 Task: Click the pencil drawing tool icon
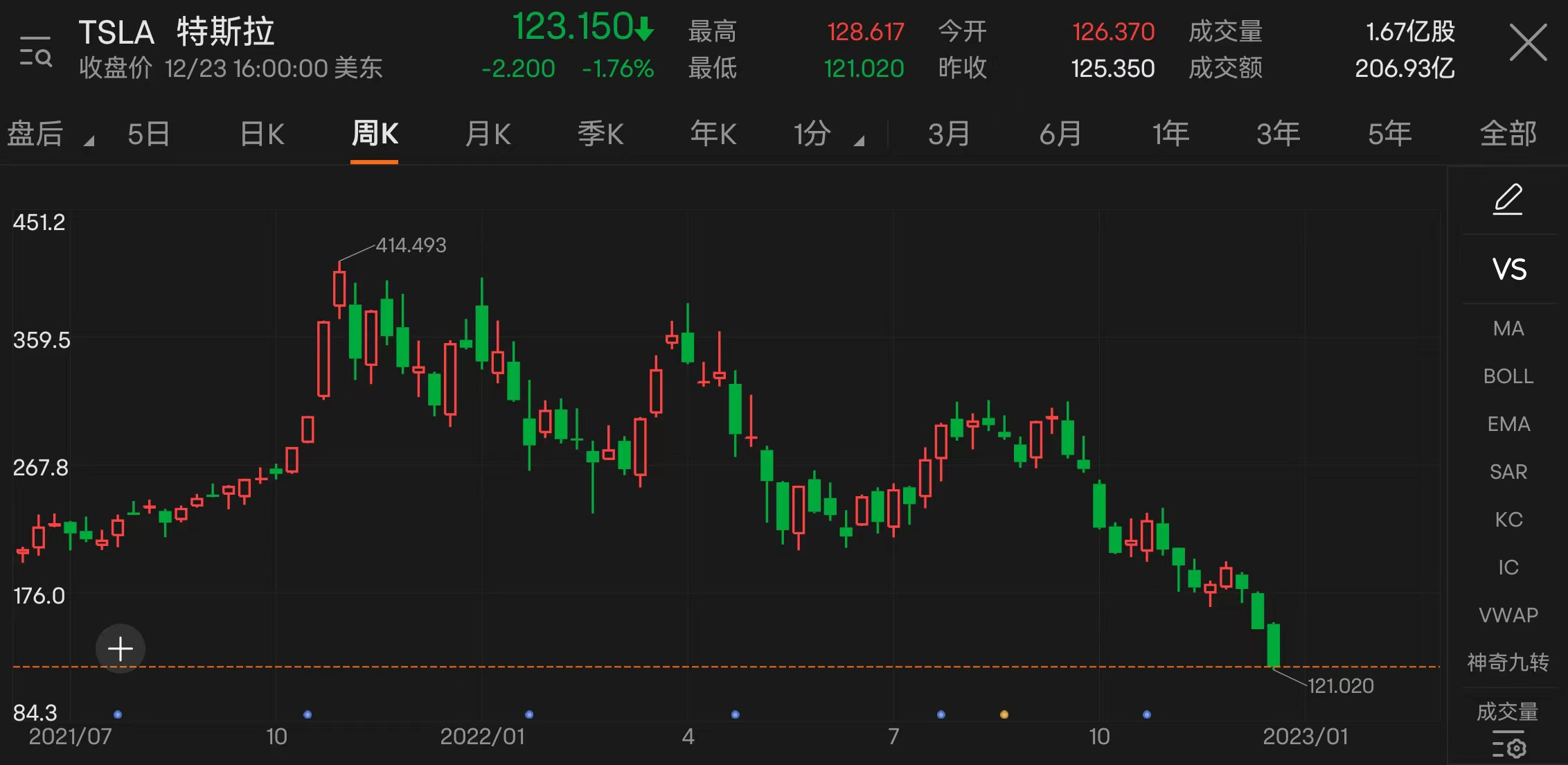click(1508, 200)
